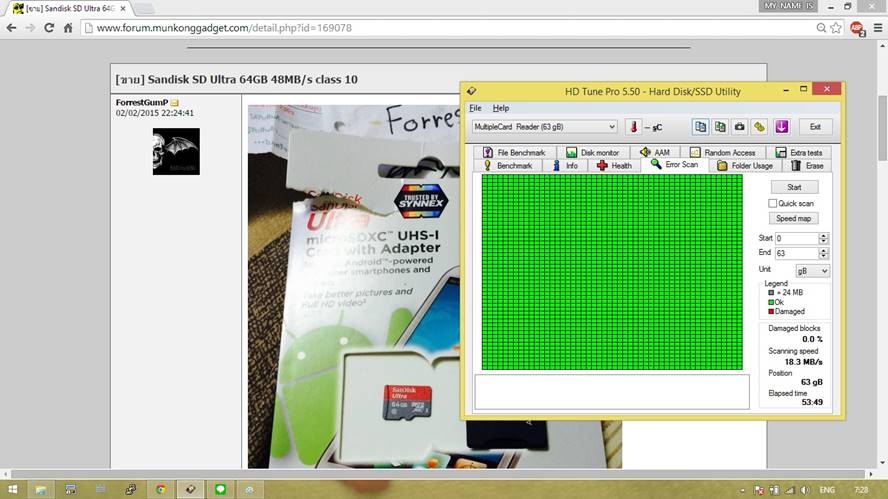This screenshot has width=888, height=499.
Task: Click the End value input field
Action: point(796,254)
